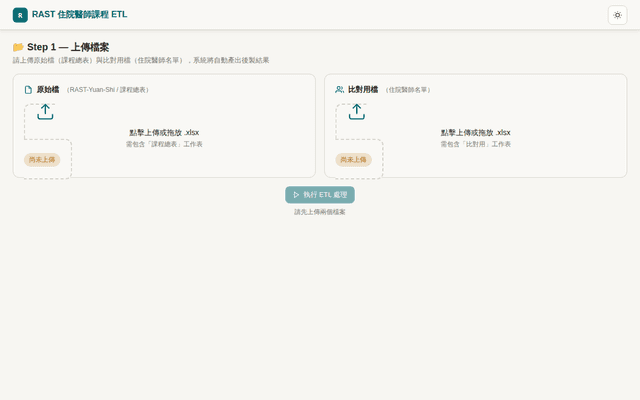Click 點擊上傳或拖放 .xlsx text in 比對用檔 card

[476, 133]
